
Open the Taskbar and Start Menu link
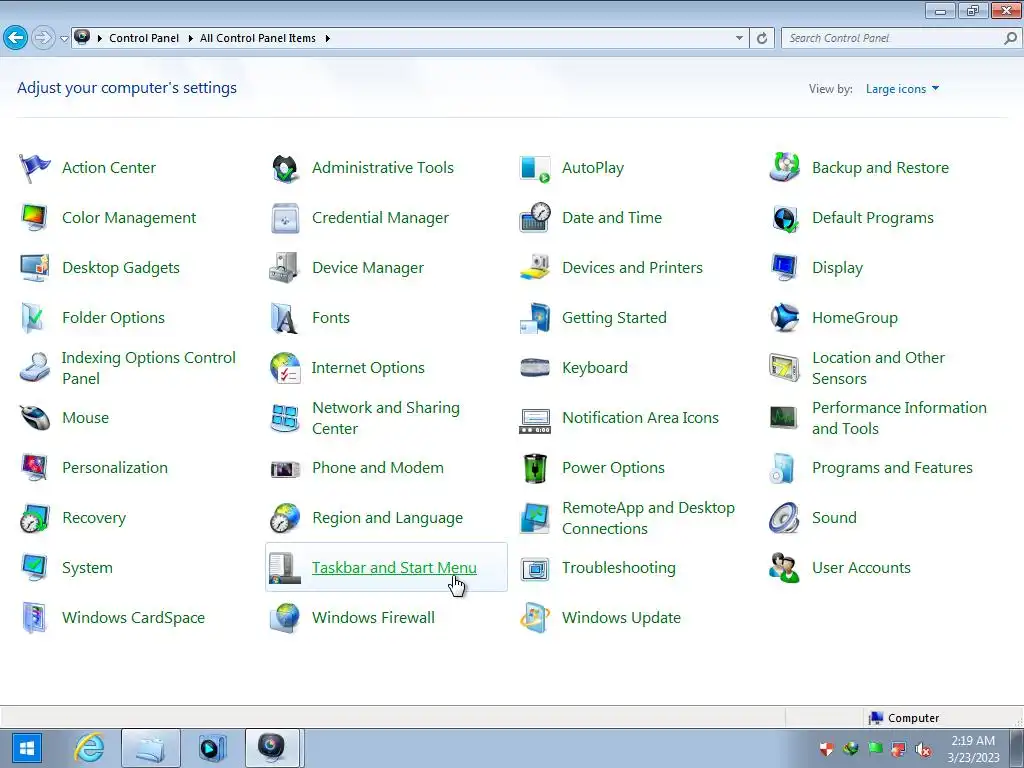[394, 568]
